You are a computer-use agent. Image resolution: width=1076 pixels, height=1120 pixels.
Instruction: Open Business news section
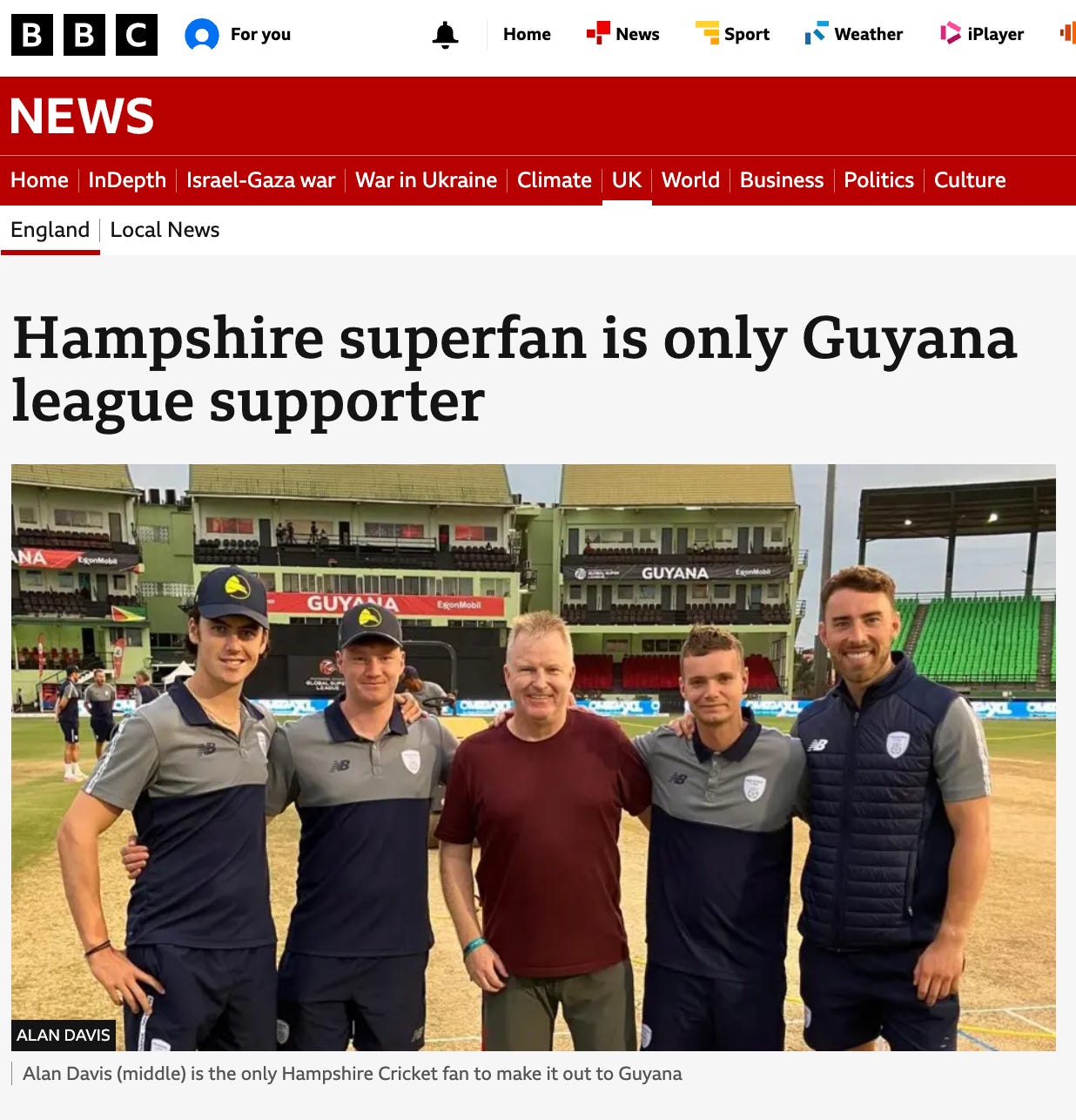[782, 180]
